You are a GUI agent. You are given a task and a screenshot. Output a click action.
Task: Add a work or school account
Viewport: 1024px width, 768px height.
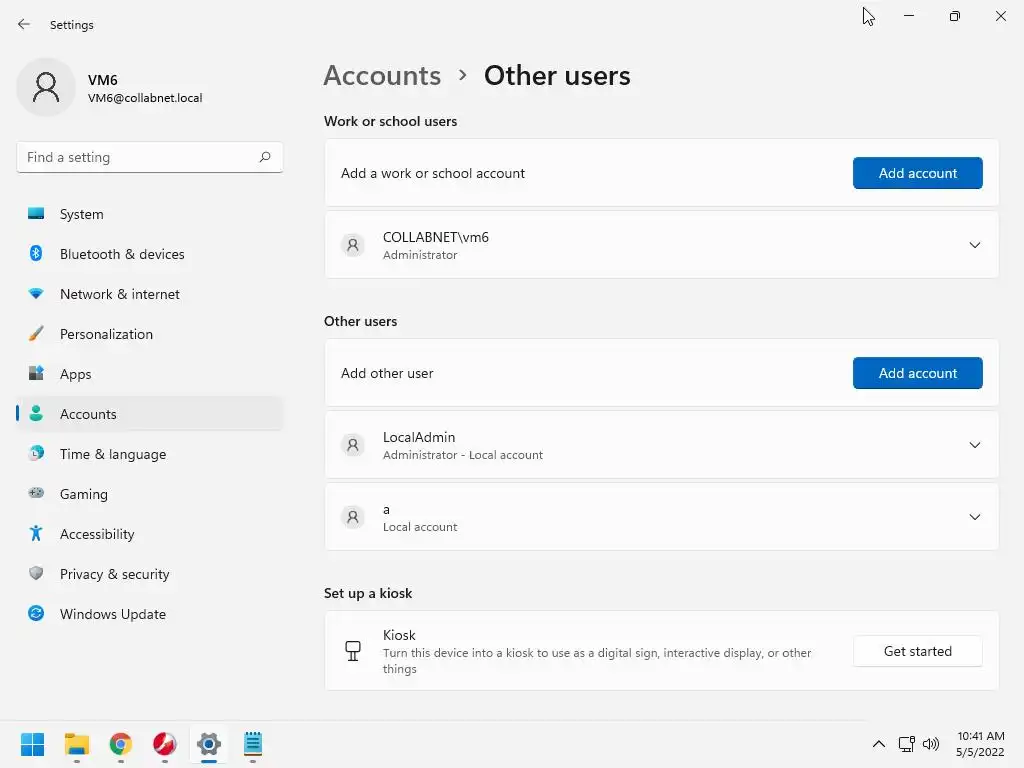pyautogui.click(x=917, y=173)
